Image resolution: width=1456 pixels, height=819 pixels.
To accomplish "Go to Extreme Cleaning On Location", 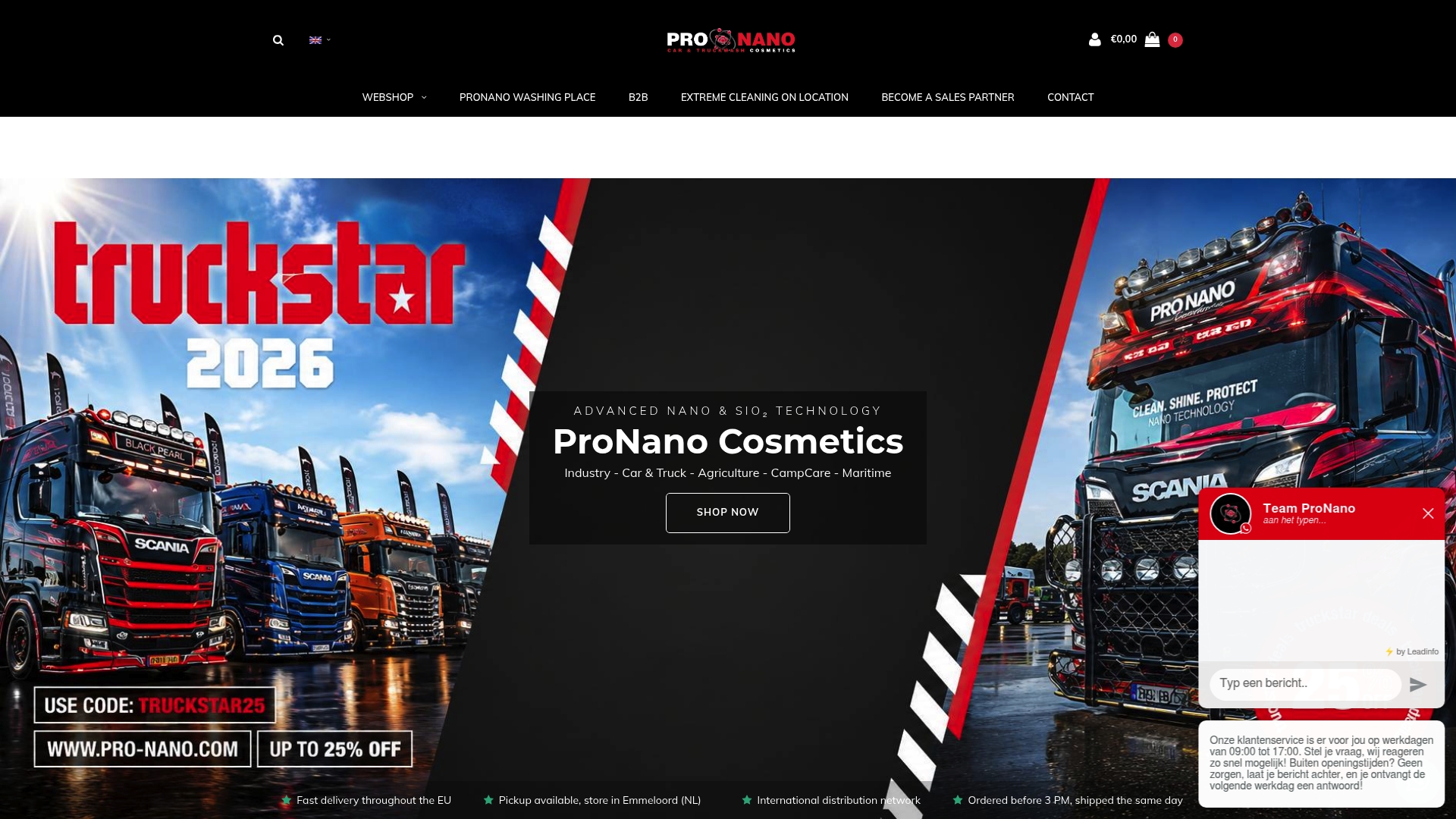I will pyautogui.click(x=764, y=97).
